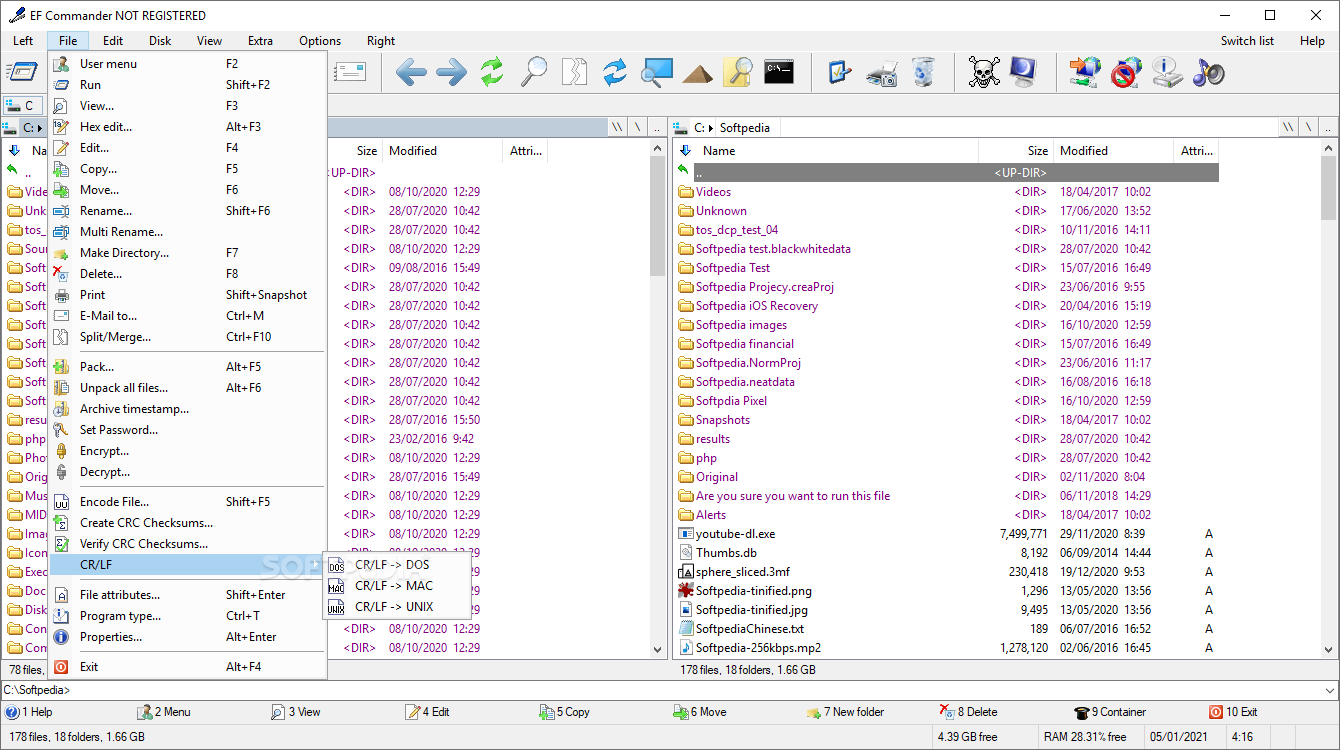Click right panel sort direction arrow
Screen dimensions: 1340x750
[x=685, y=151]
